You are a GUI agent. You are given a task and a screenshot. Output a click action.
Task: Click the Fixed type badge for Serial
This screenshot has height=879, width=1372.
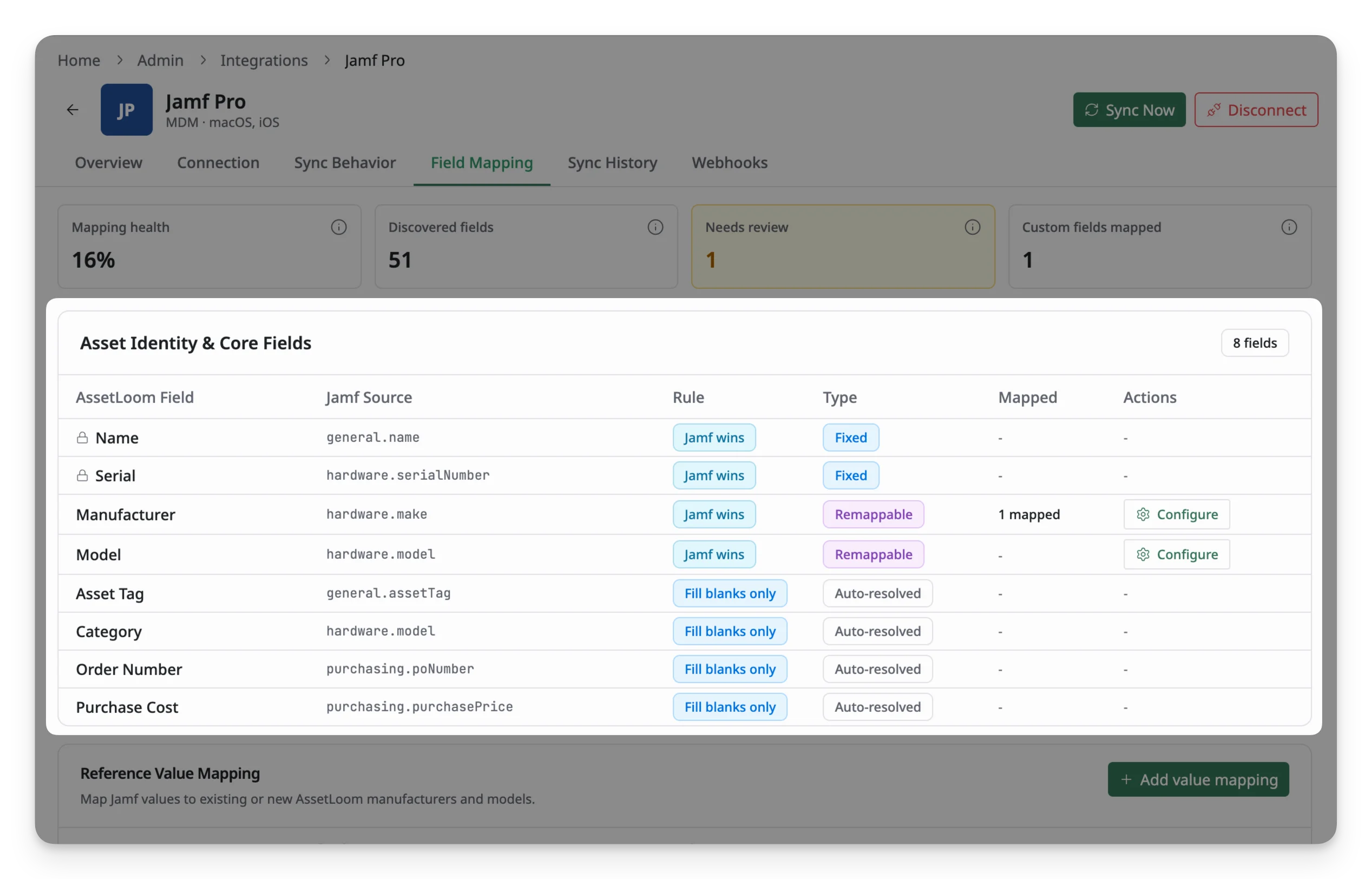(x=851, y=475)
